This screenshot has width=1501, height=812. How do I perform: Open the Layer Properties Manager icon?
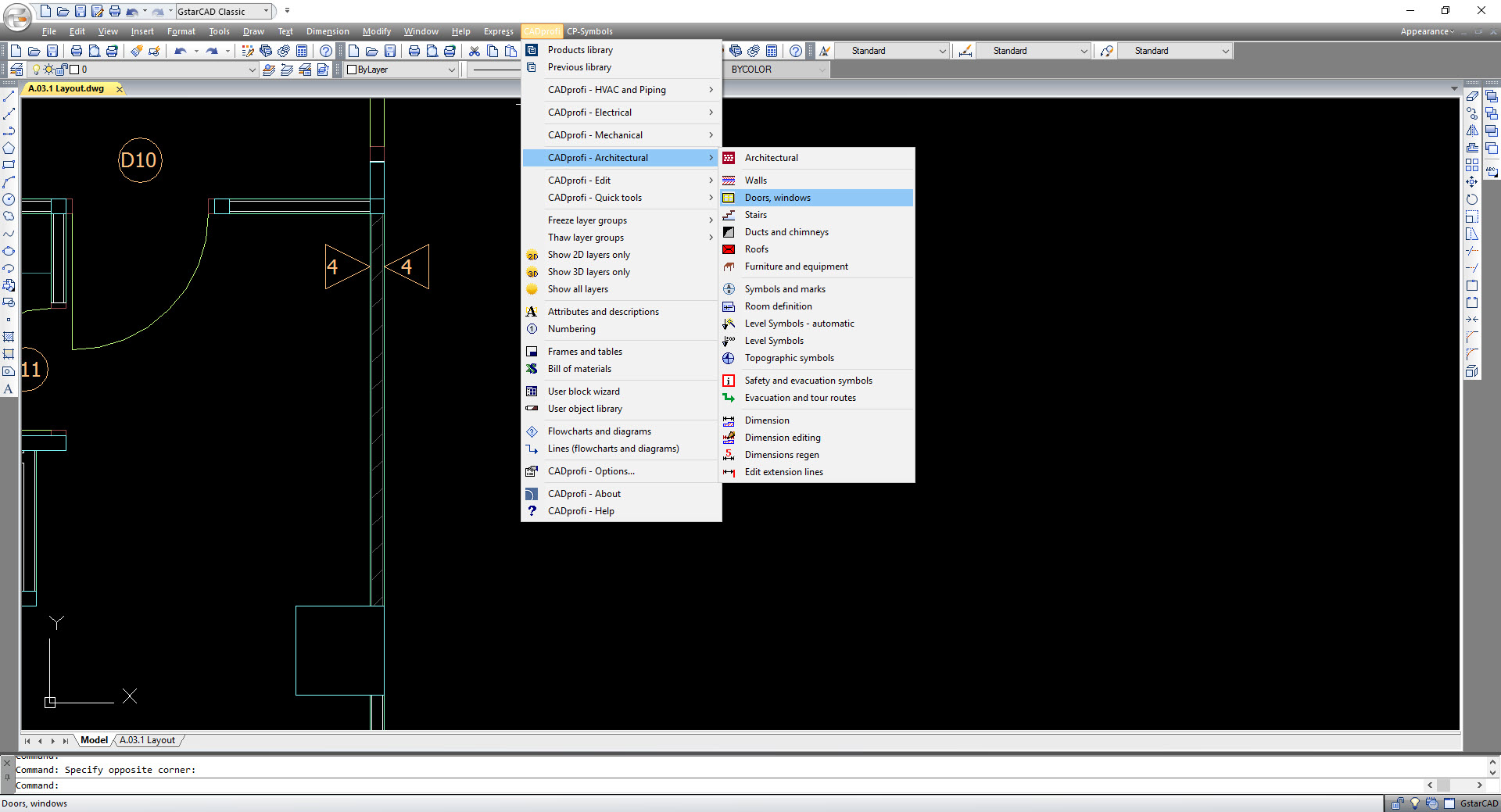[16, 70]
